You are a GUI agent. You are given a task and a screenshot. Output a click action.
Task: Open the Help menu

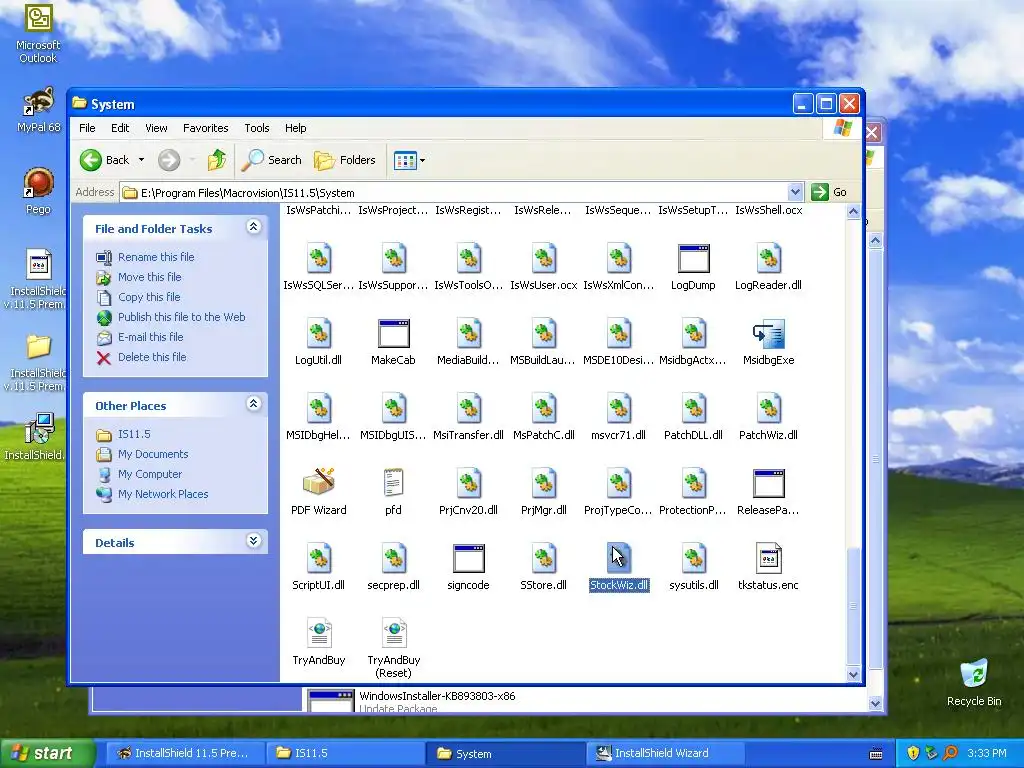295,128
